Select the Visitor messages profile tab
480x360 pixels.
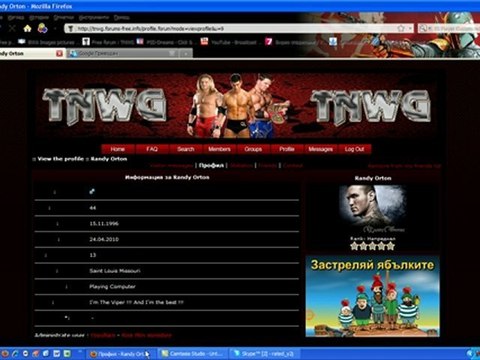point(171,165)
